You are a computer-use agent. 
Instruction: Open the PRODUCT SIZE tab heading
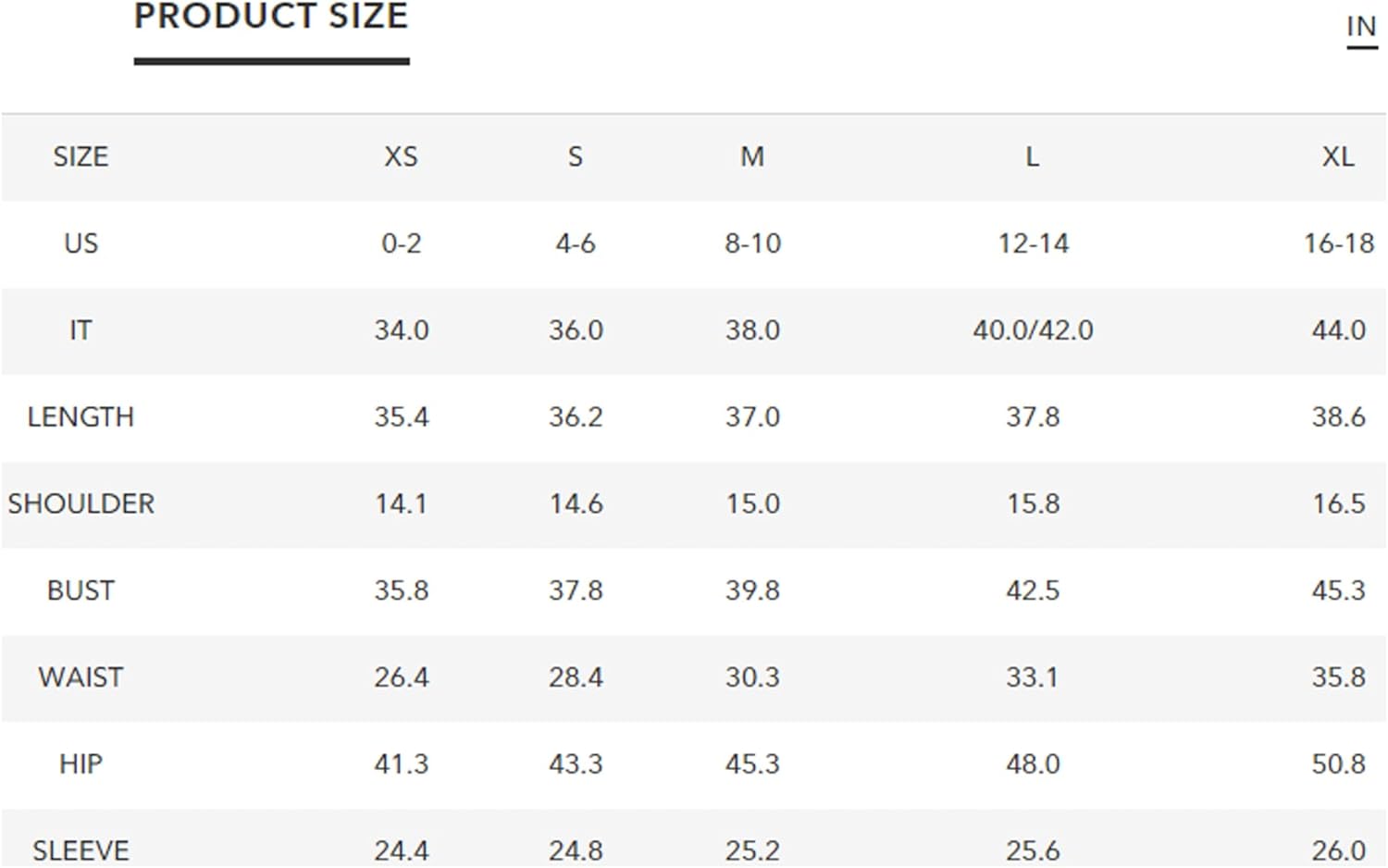click(271, 17)
